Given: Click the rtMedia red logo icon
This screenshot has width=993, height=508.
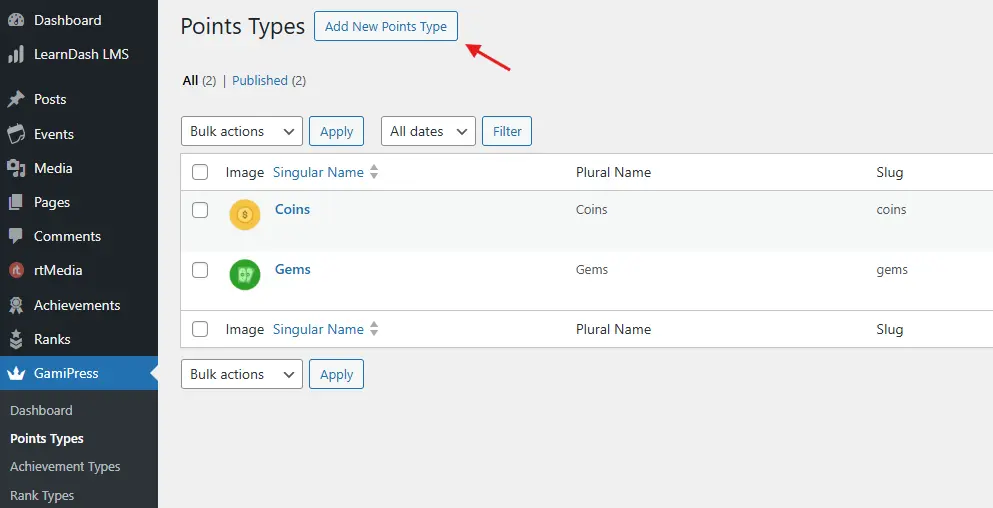Looking at the screenshot, I should (x=16, y=270).
